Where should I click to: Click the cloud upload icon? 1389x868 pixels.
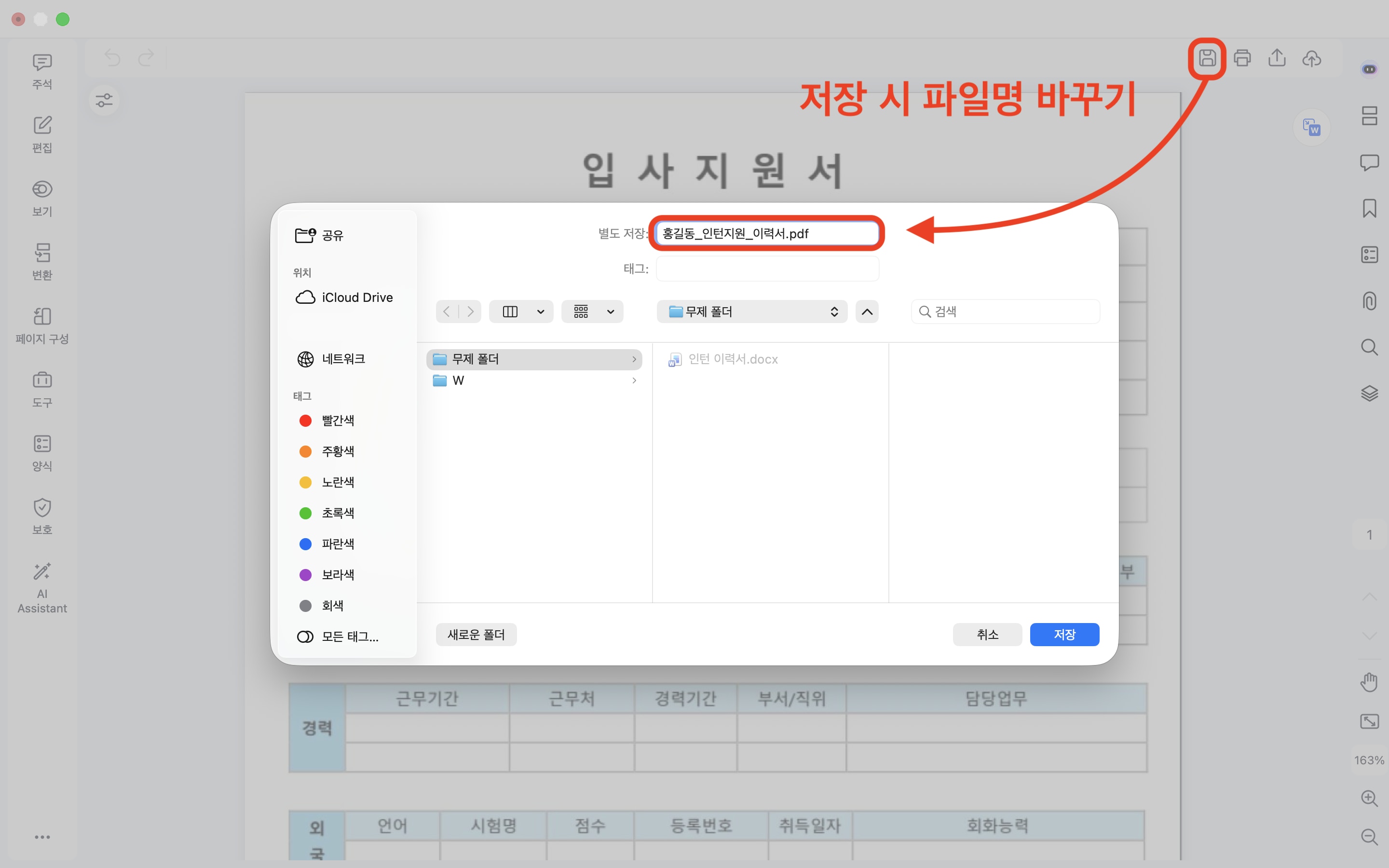1311,58
